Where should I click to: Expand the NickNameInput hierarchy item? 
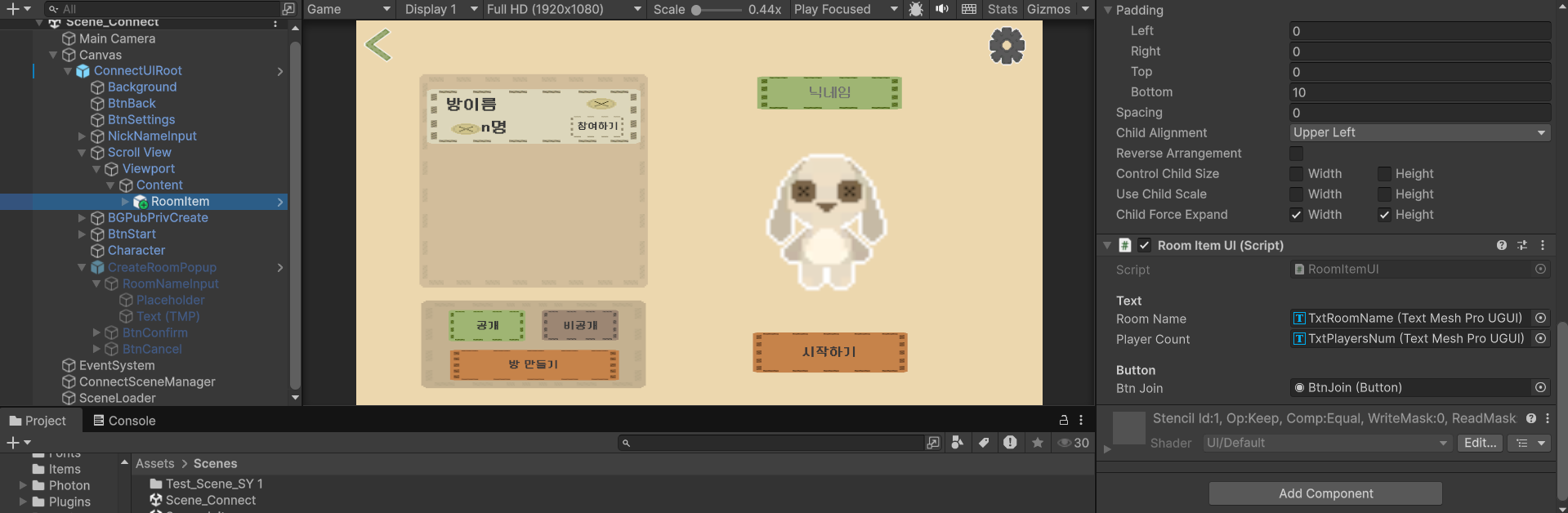82,136
